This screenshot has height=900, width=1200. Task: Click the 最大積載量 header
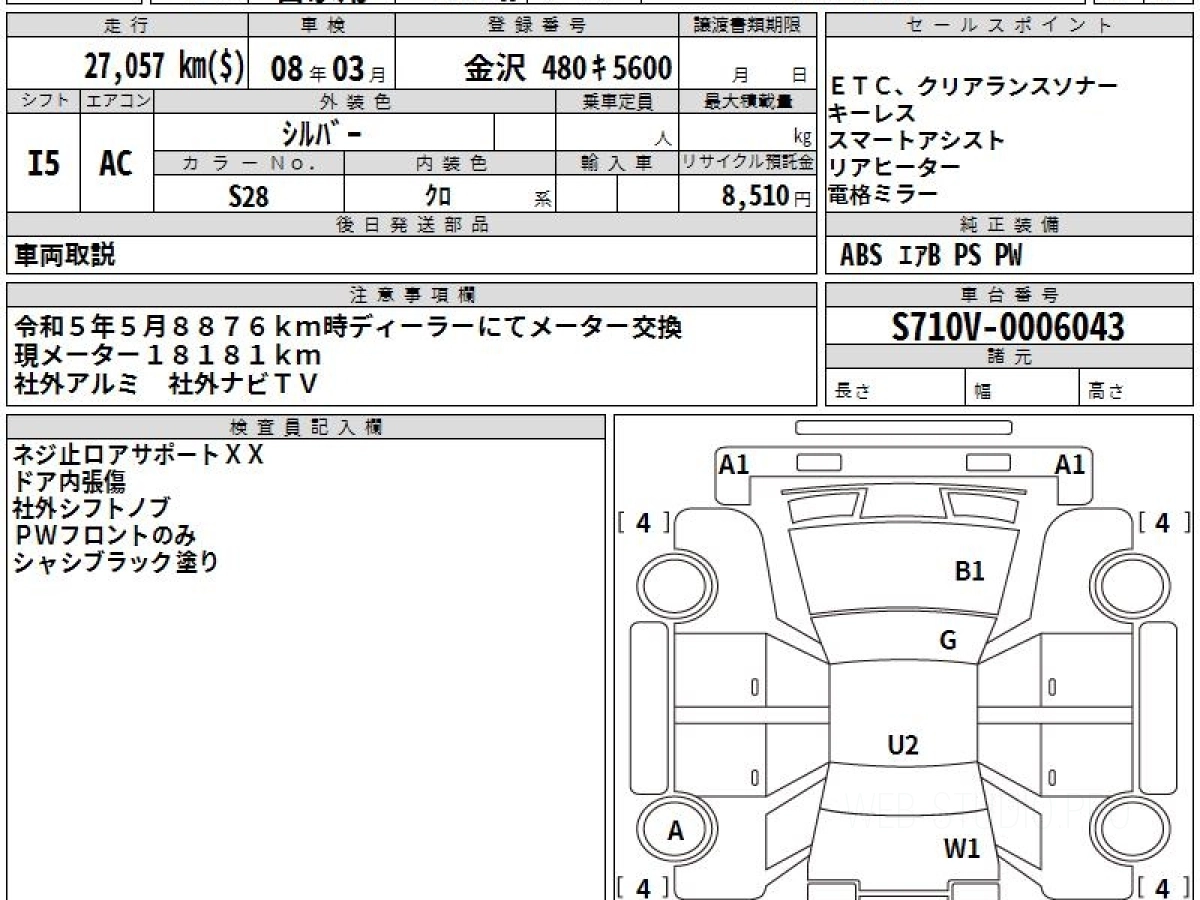tap(748, 101)
